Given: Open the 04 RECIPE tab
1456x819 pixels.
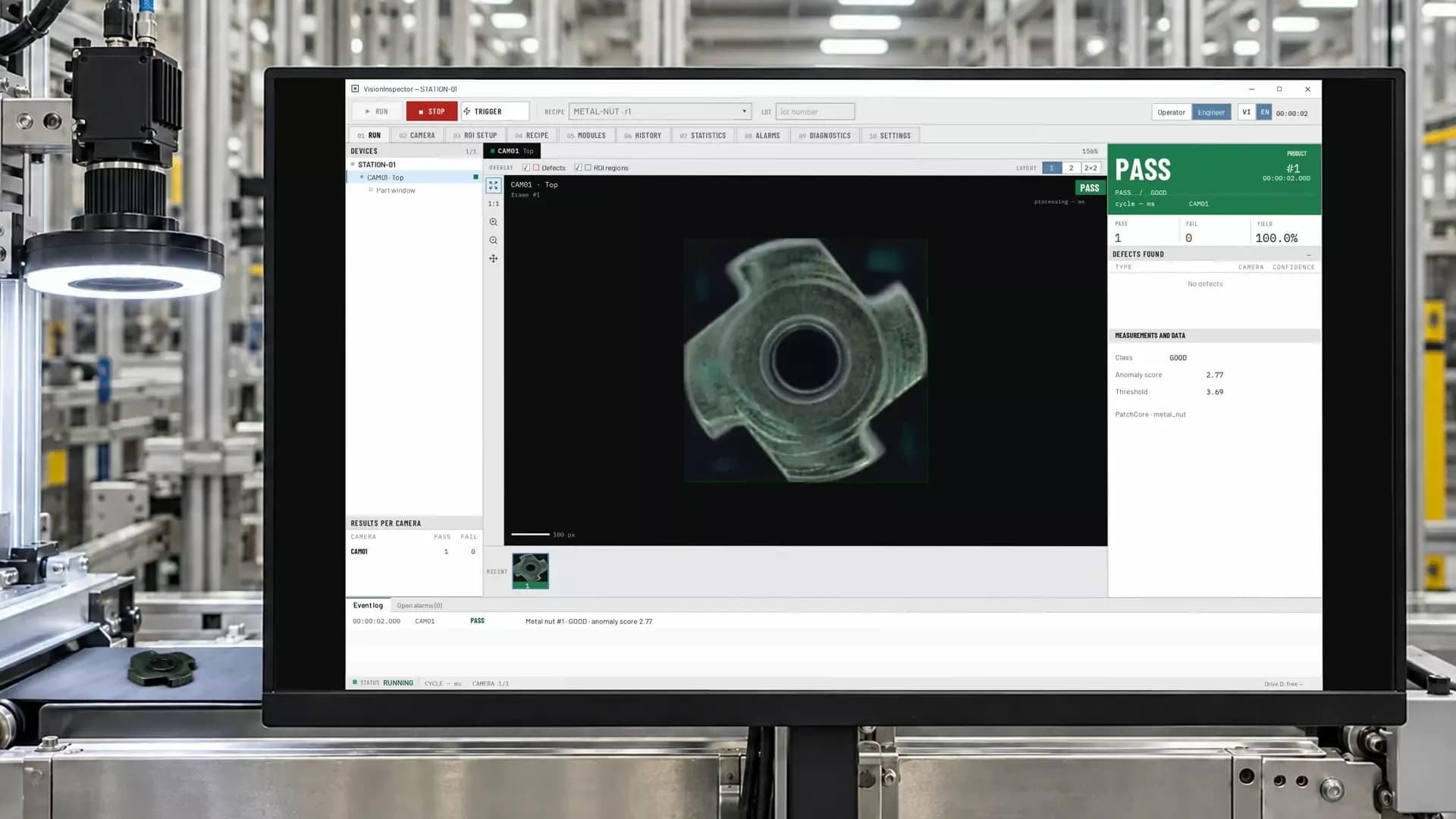Looking at the screenshot, I should (532, 136).
